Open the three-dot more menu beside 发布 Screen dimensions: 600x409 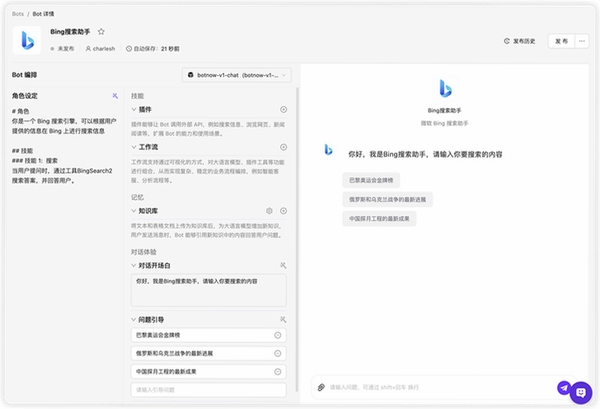pyautogui.click(x=582, y=41)
